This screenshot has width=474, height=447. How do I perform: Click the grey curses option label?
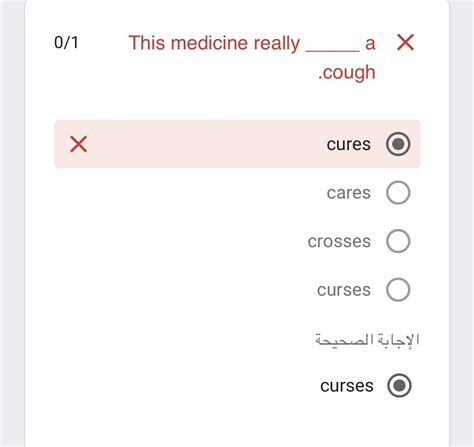point(344,290)
